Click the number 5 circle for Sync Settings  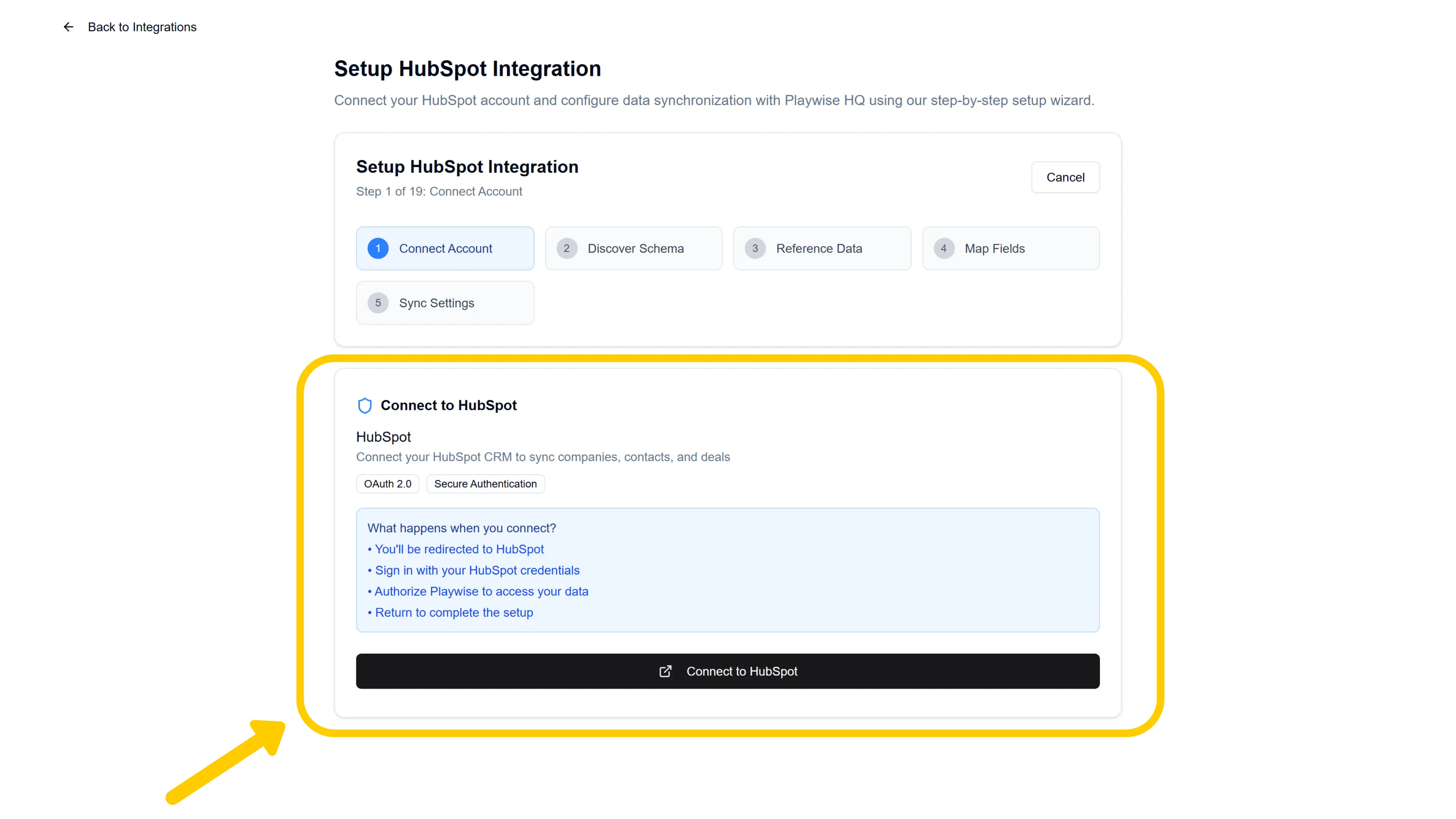[378, 303]
